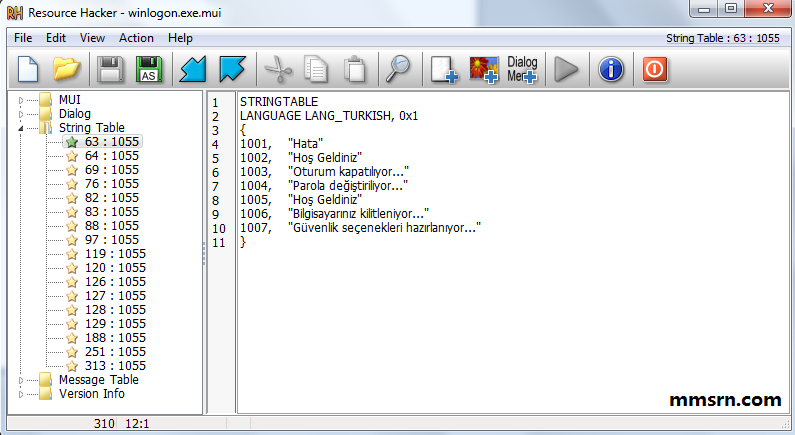Select string table entry 97 : 1055
This screenshot has width=795, height=435.
coord(112,240)
